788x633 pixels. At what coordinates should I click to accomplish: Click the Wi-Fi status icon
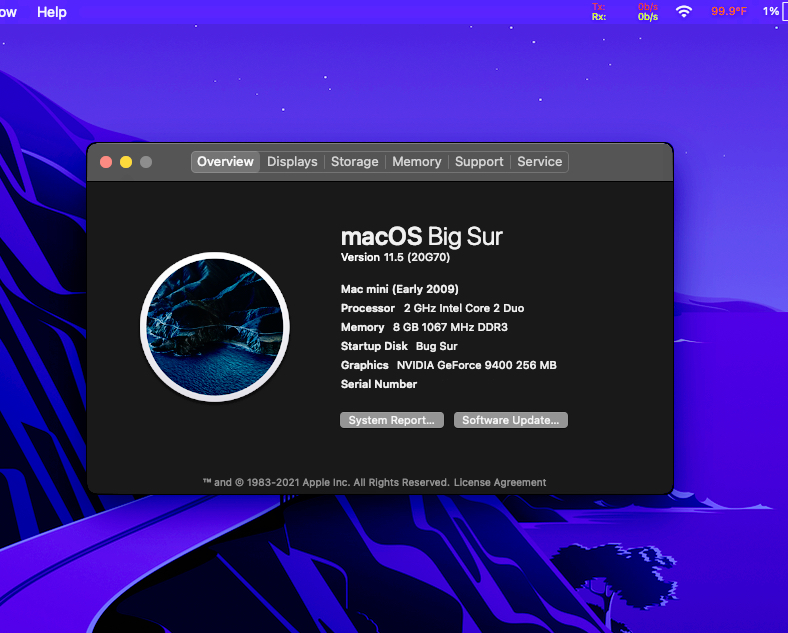(683, 11)
